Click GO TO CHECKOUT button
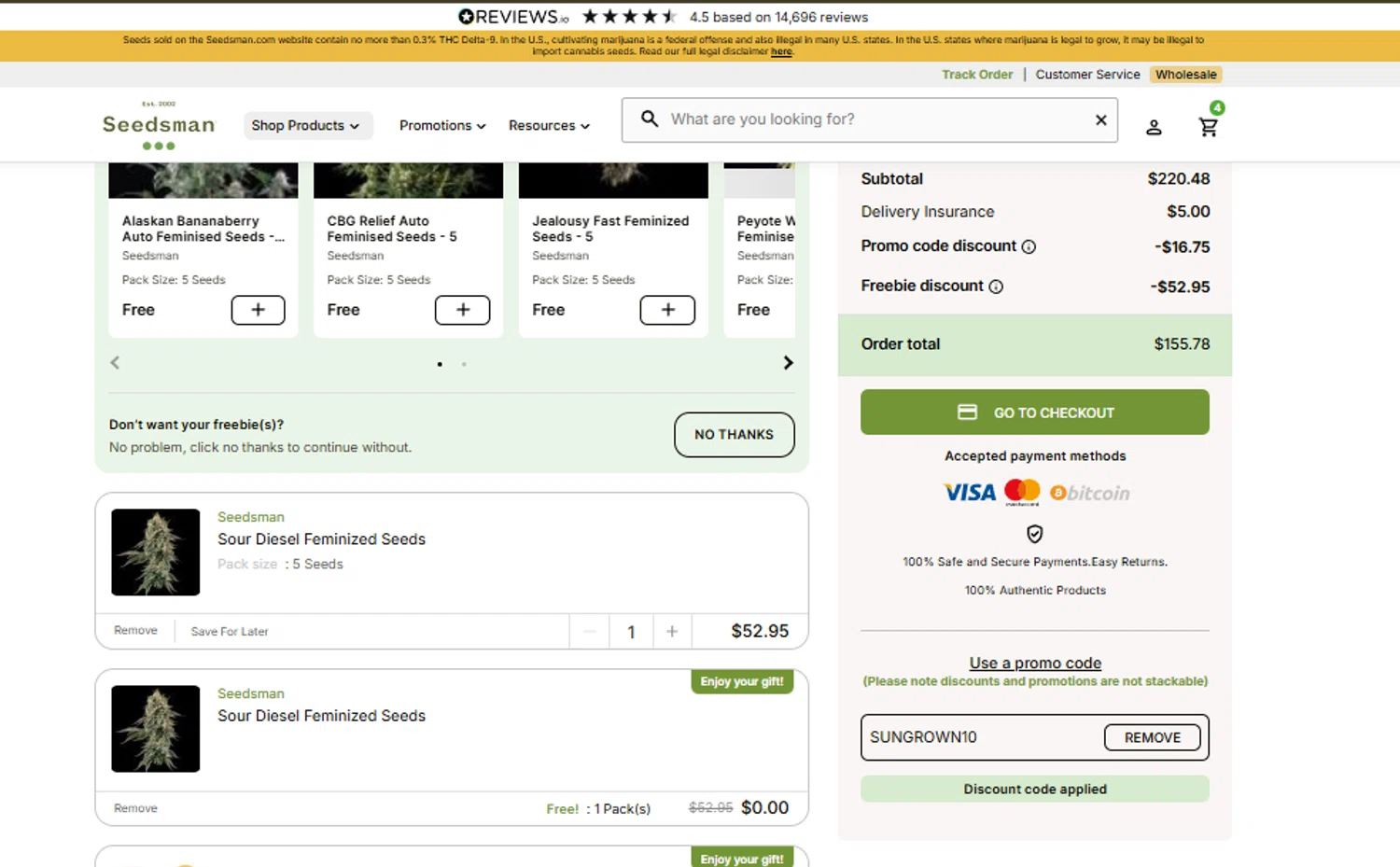The image size is (1400, 867). point(1035,413)
